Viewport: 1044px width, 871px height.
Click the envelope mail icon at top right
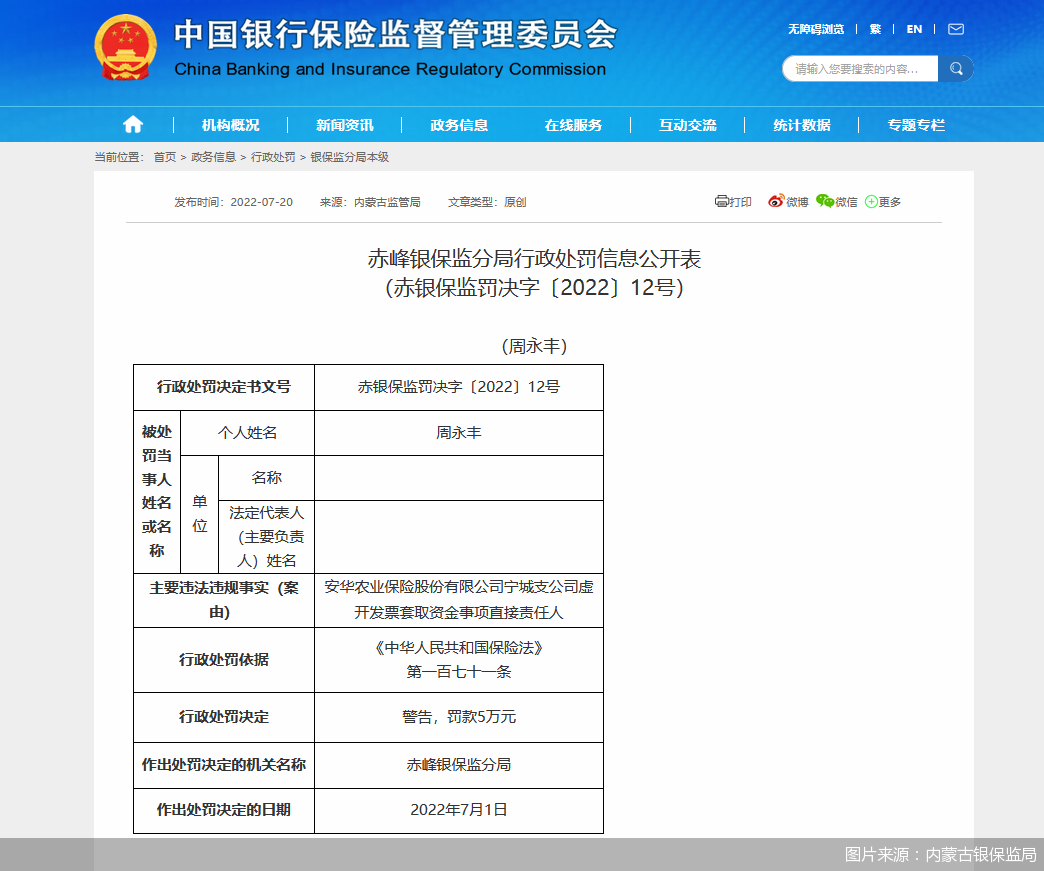coord(955,29)
